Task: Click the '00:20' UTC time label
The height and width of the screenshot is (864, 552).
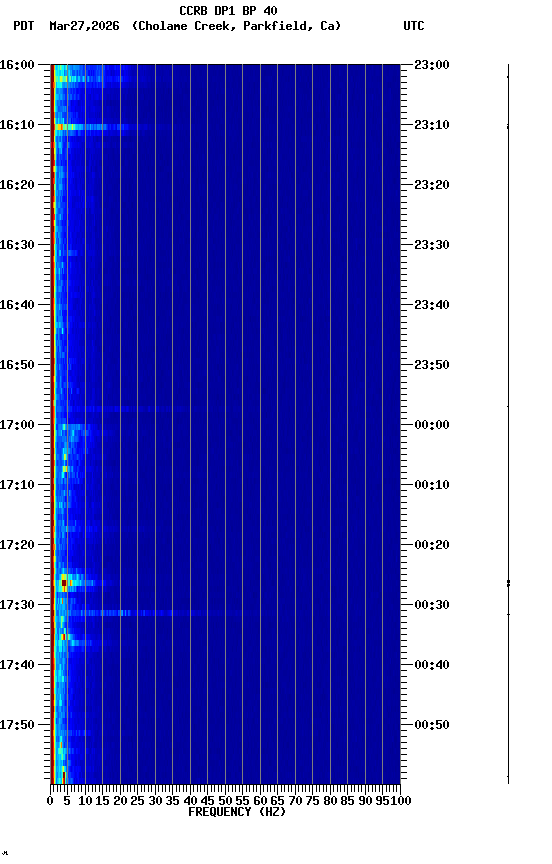Action: 432,545
